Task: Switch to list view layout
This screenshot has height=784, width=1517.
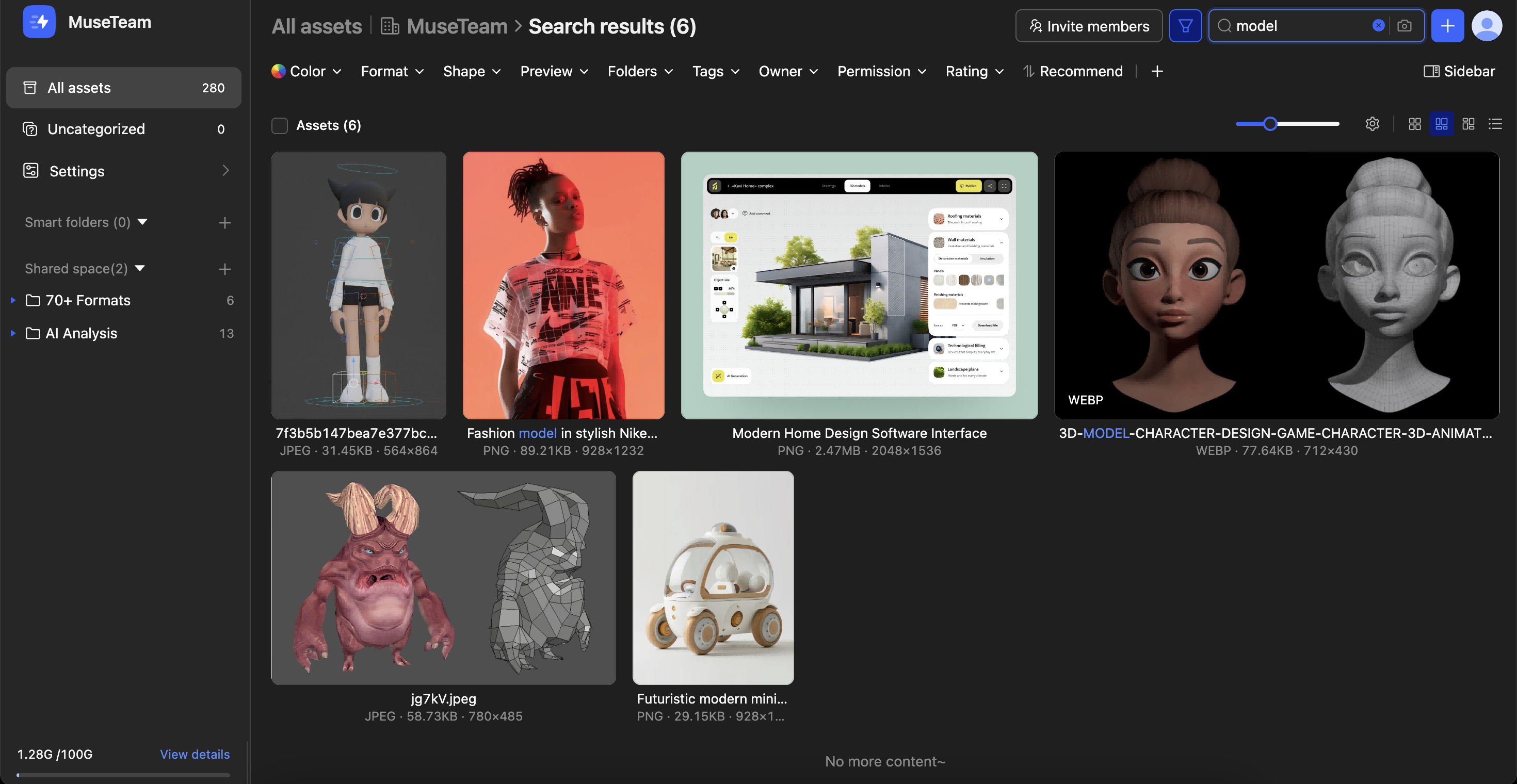Action: tap(1495, 124)
